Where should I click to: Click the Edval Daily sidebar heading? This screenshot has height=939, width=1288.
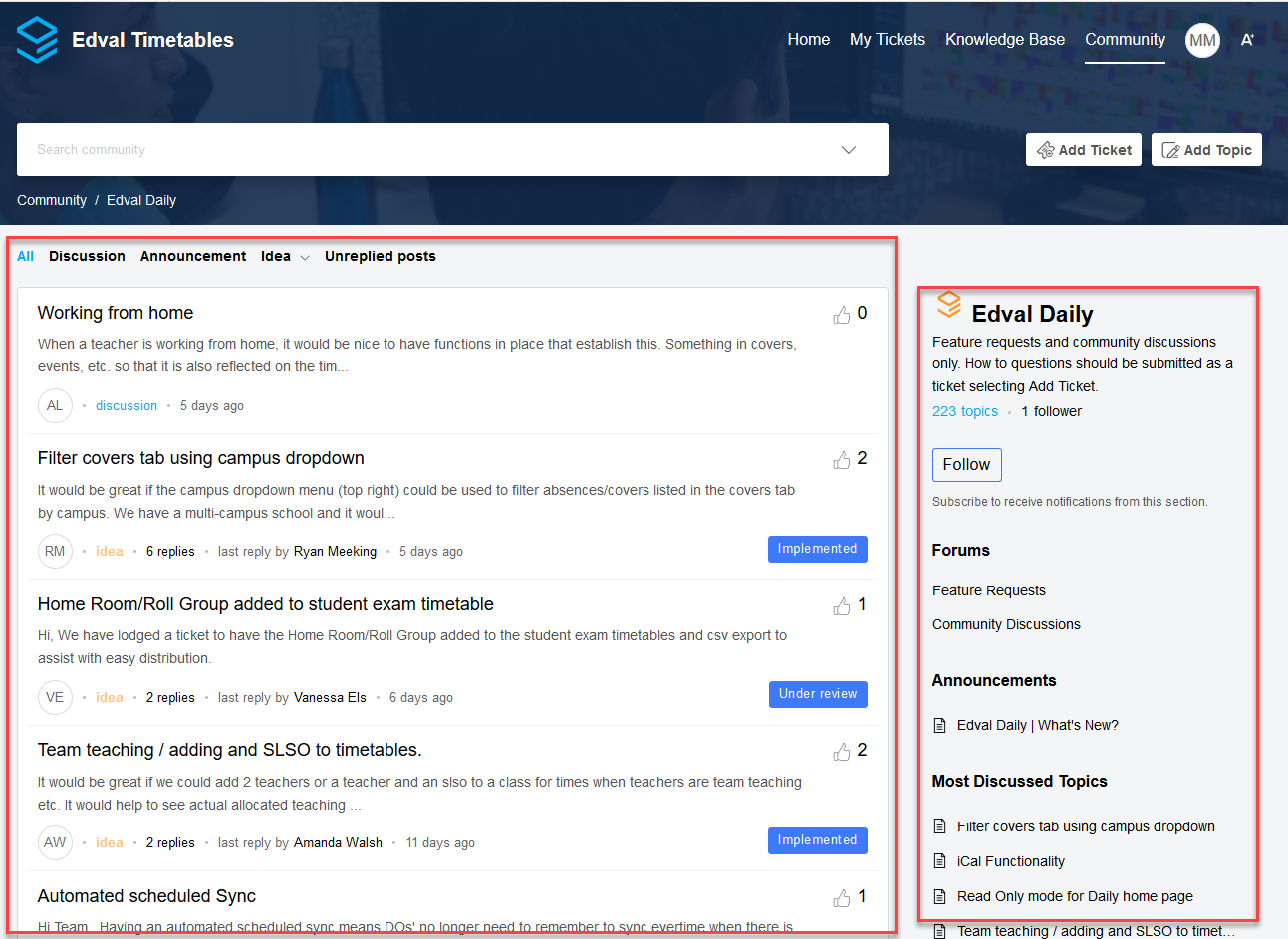(1032, 314)
